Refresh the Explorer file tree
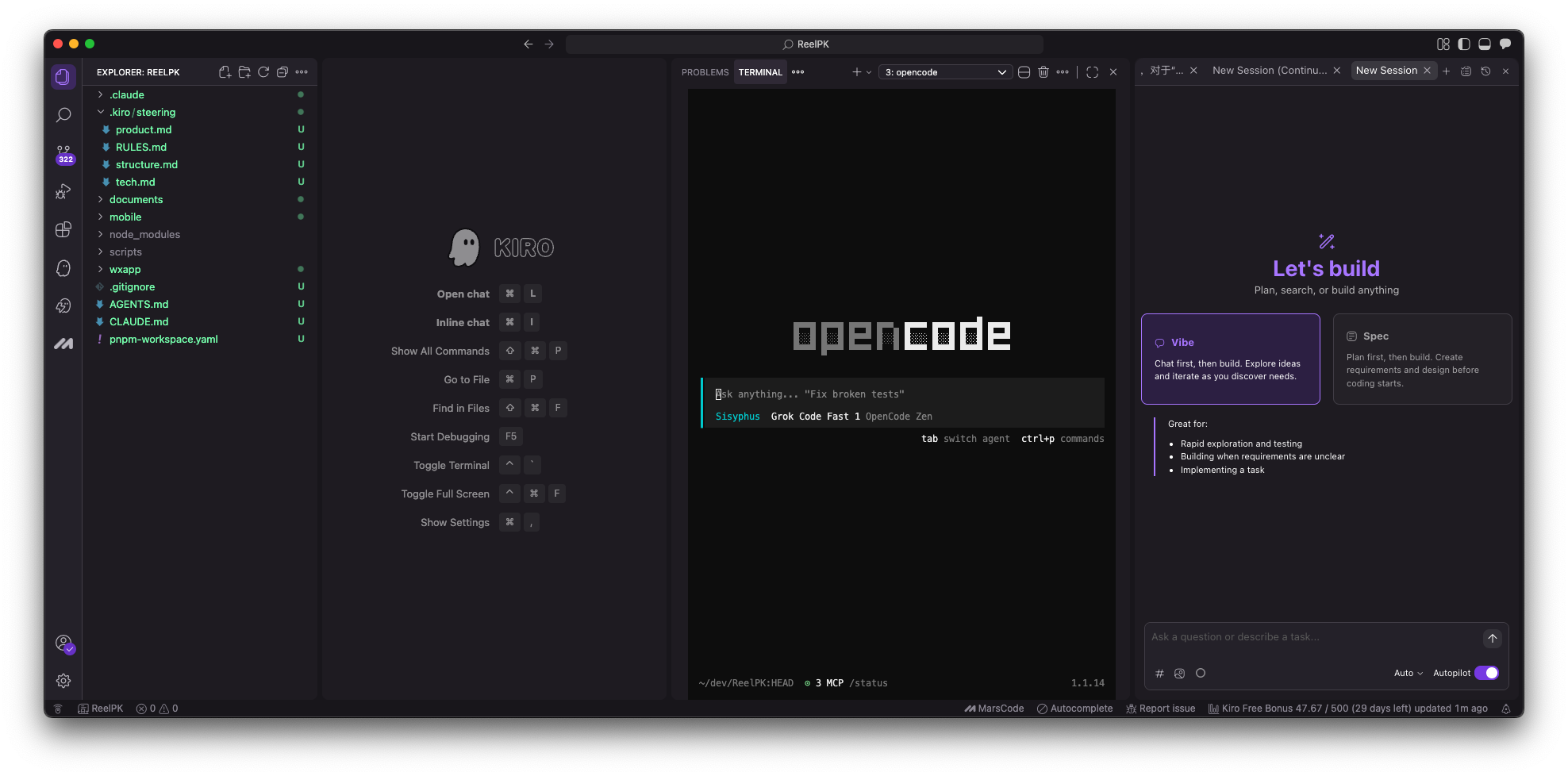Viewport: 1568px width, 776px height. 263,72
